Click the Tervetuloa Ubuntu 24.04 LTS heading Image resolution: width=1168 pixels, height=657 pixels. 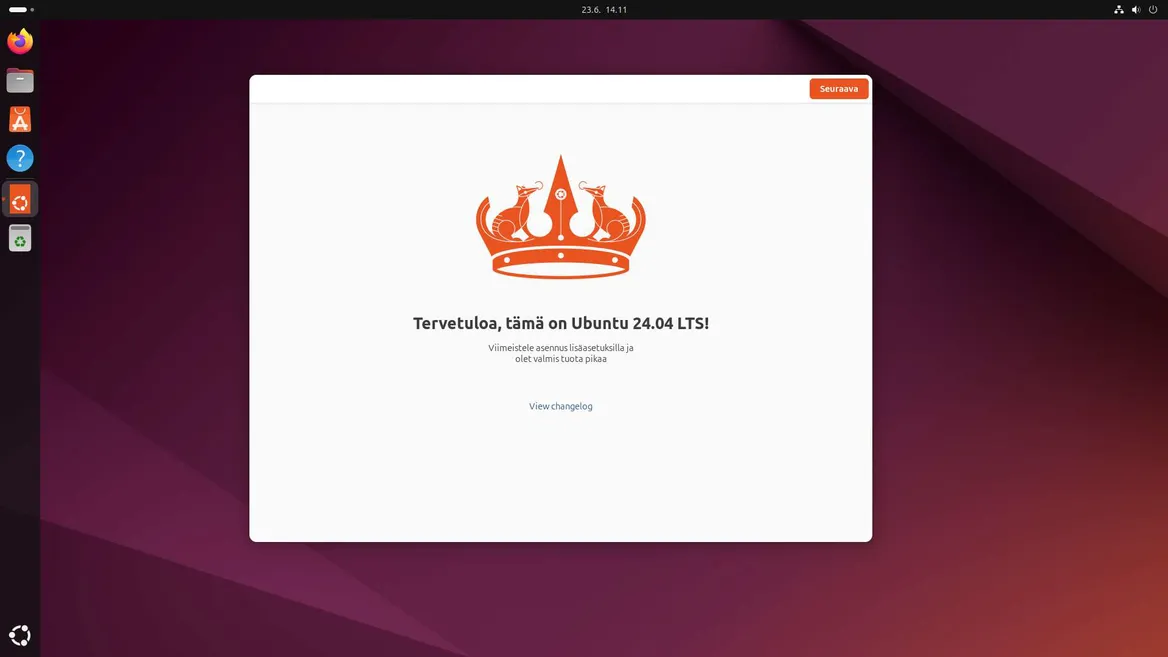click(x=560, y=323)
